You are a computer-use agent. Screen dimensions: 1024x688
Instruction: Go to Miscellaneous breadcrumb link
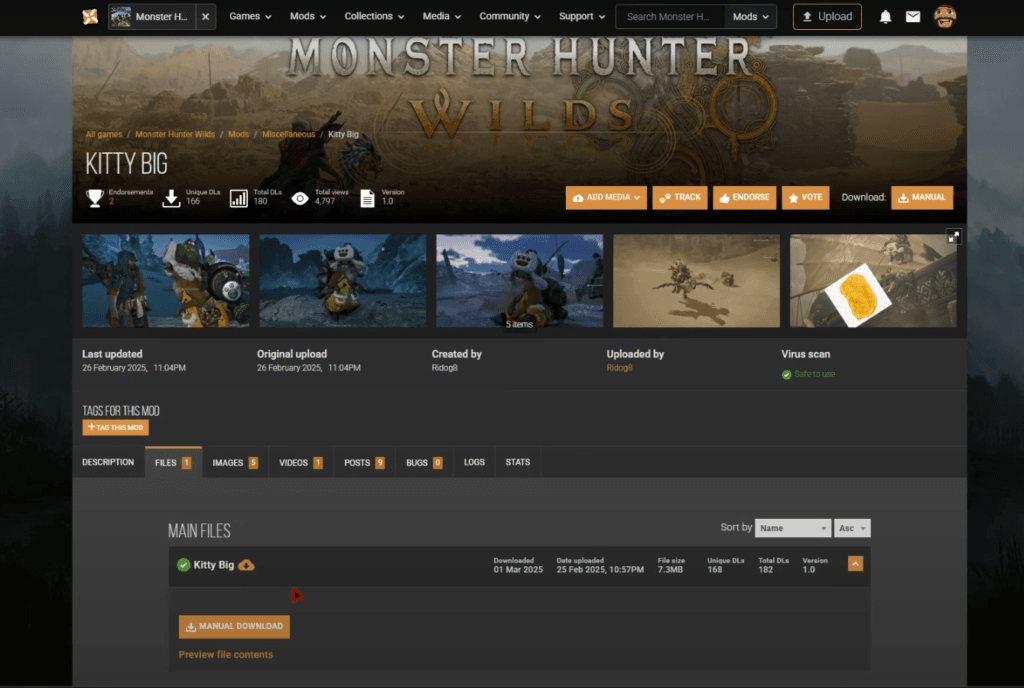[288, 134]
